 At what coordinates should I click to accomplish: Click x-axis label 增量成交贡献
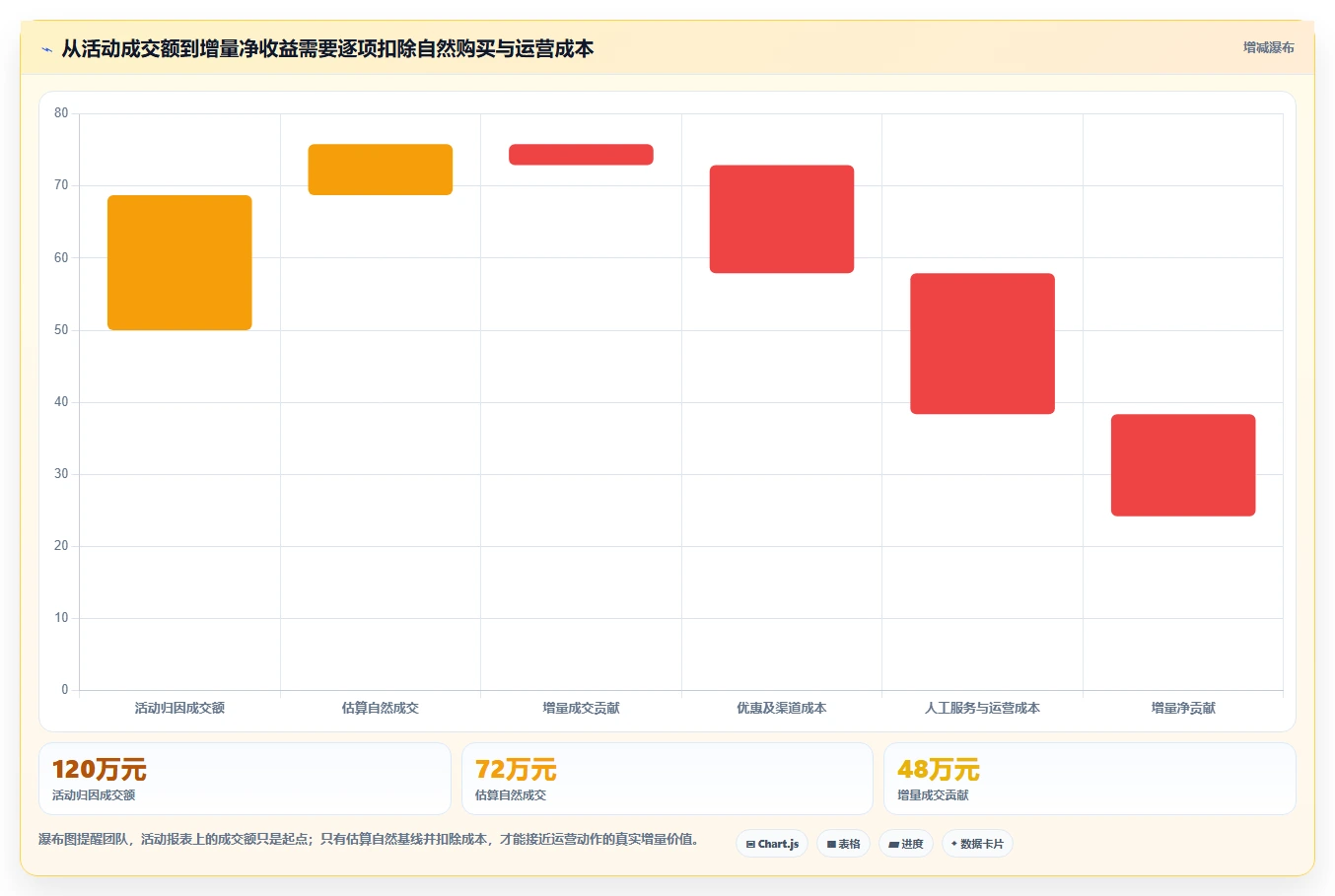click(x=581, y=708)
